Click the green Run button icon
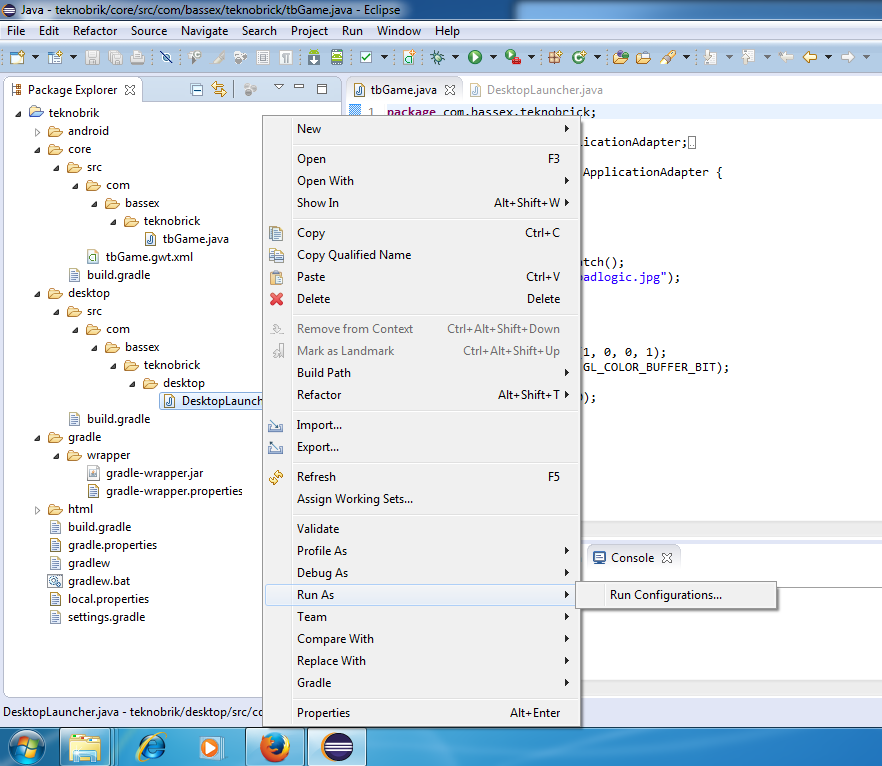This screenshot has height=766, width=882. point(475,57)
